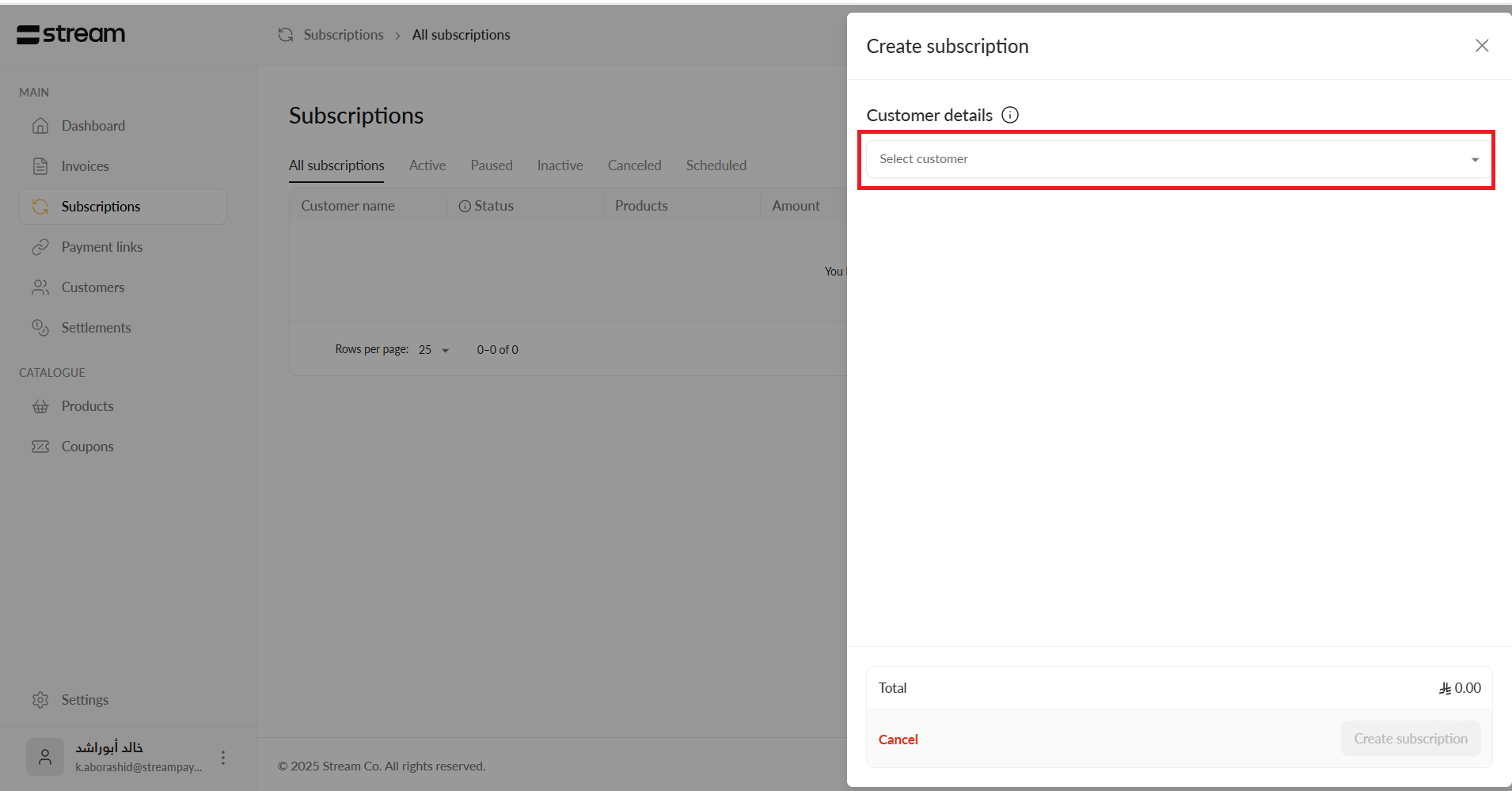The height and width of the screenshot is (791, 1512).
Task: Open the Coupons page
Action: tap(87, 447)
